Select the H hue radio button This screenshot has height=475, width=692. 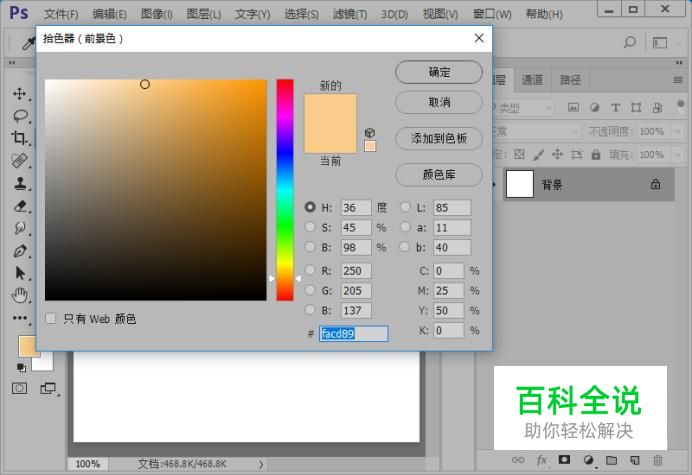point(310,207)
